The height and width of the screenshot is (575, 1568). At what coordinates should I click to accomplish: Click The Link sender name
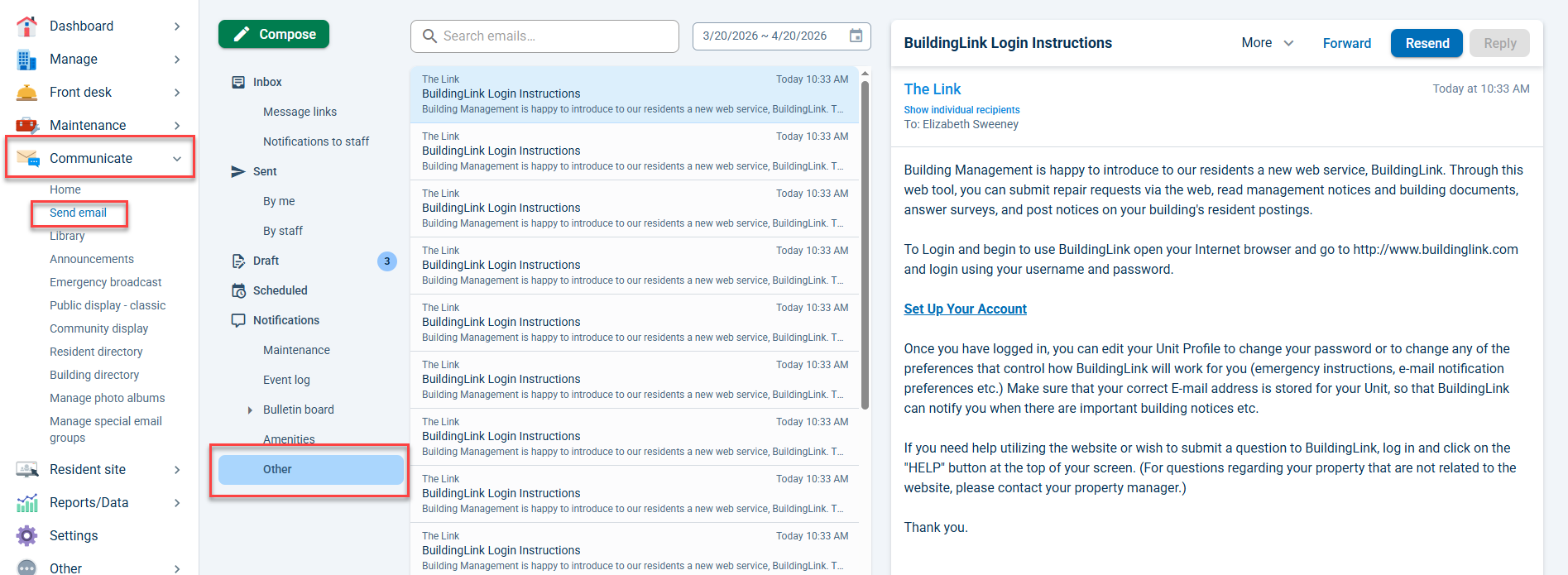click(x=933, y=89)
